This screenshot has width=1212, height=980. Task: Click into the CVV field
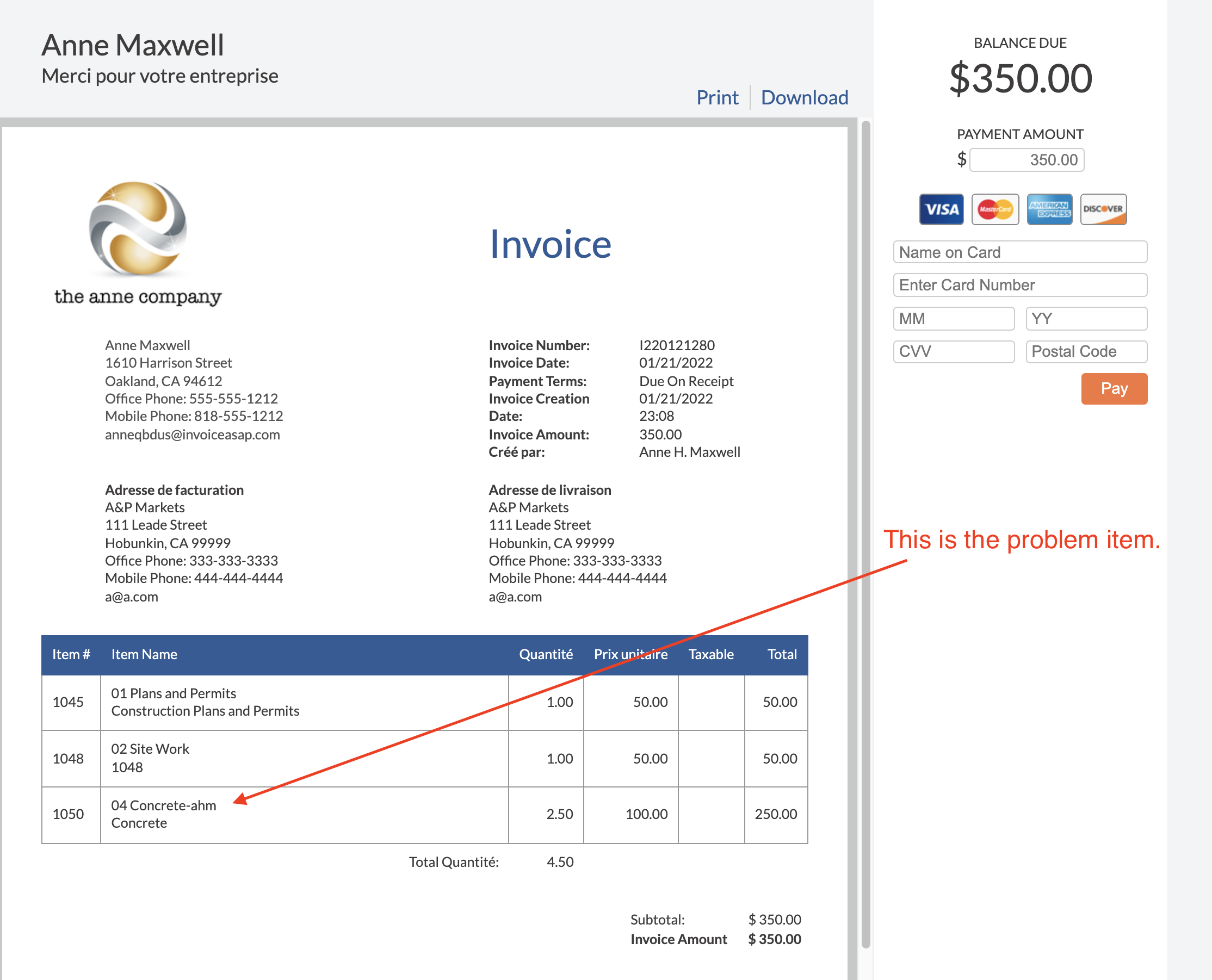[x=954, y=352]
